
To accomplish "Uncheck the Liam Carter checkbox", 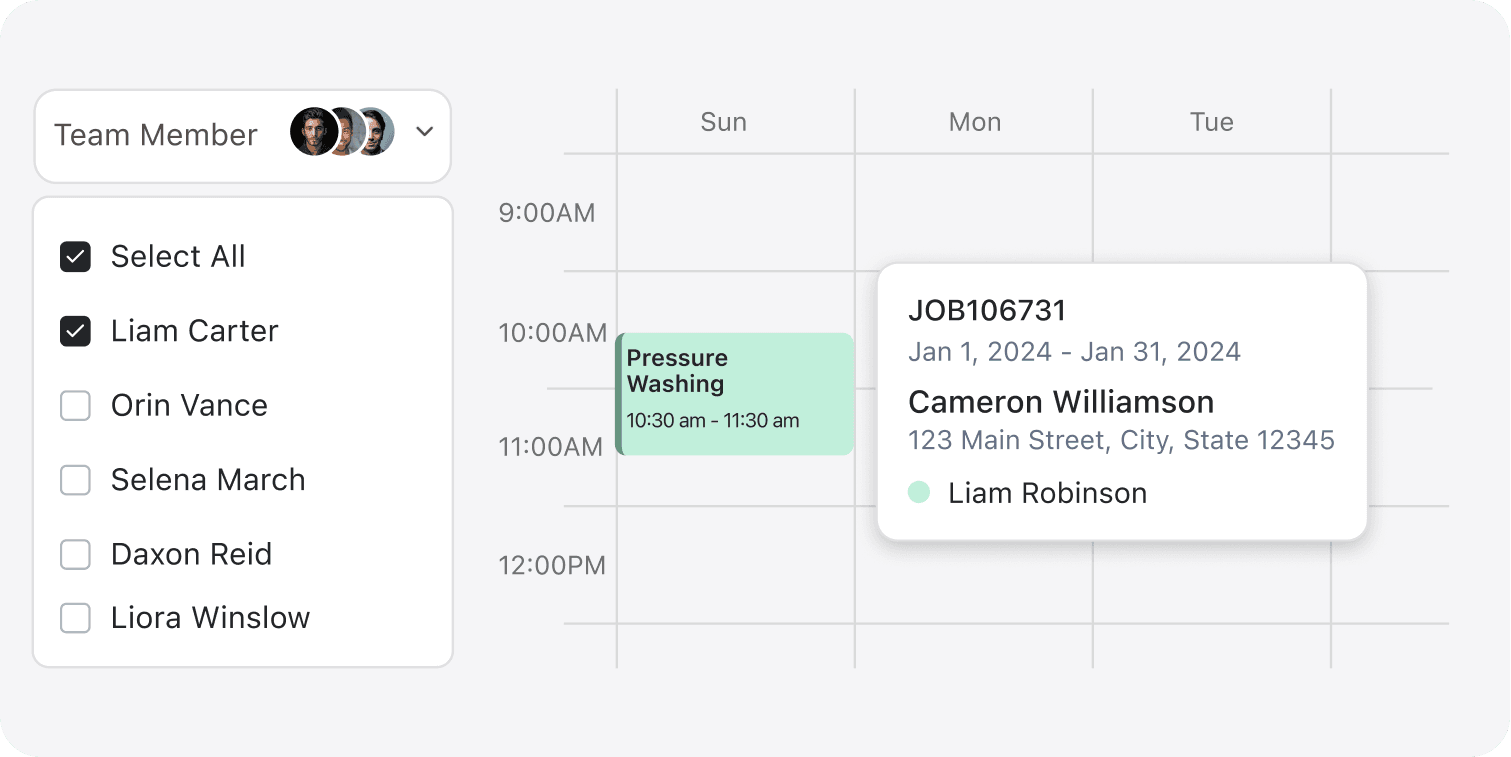I will tap(76, 331).
